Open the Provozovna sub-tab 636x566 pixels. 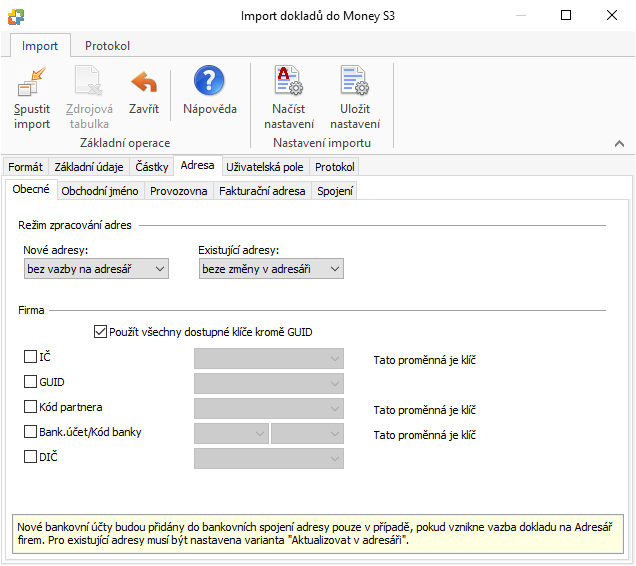point(178,191)
